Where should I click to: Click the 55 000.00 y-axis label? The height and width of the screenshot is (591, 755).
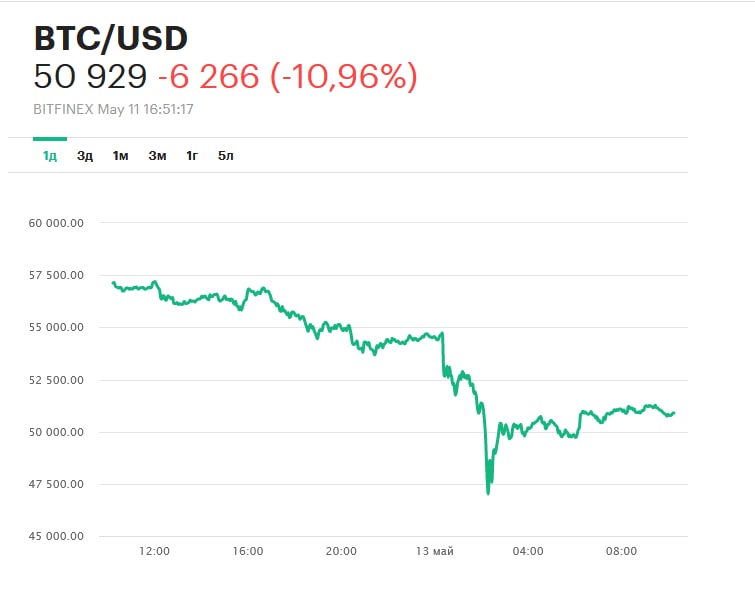58,328
